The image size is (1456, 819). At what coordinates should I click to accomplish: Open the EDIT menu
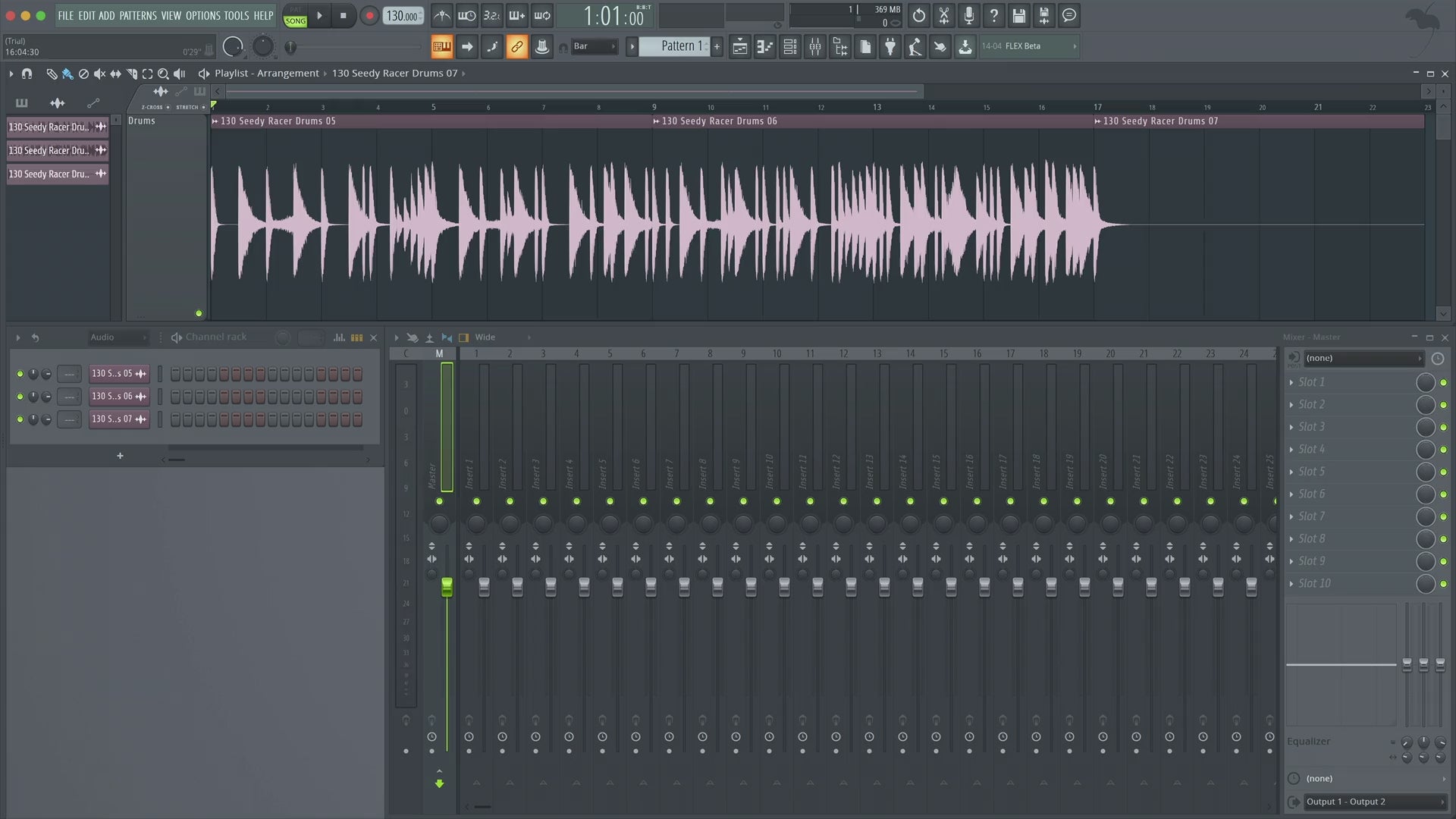tap(86, 15)
